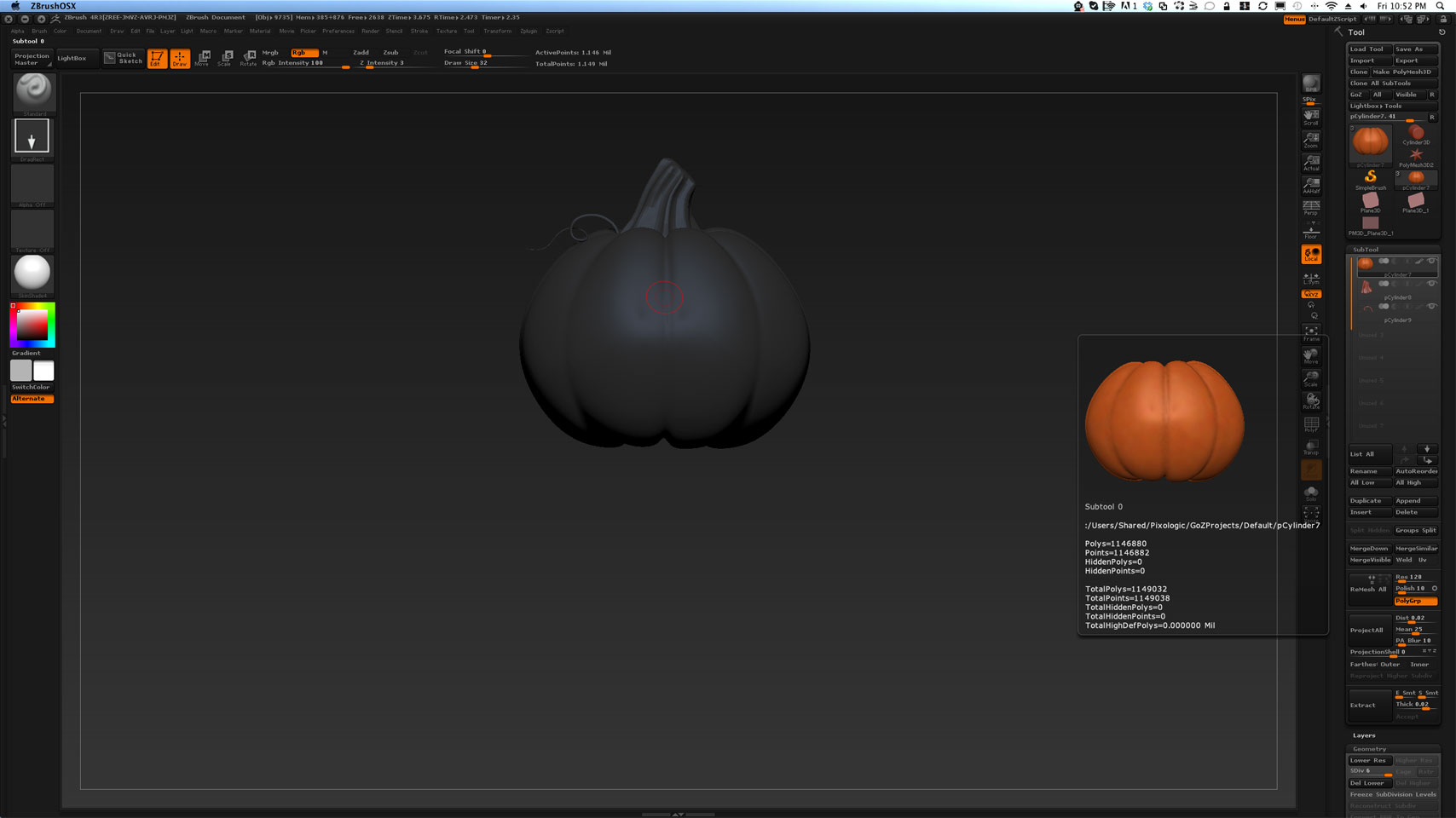Click the color picker gradient square
Screen dimensions: 1456x818
(33, 325)
